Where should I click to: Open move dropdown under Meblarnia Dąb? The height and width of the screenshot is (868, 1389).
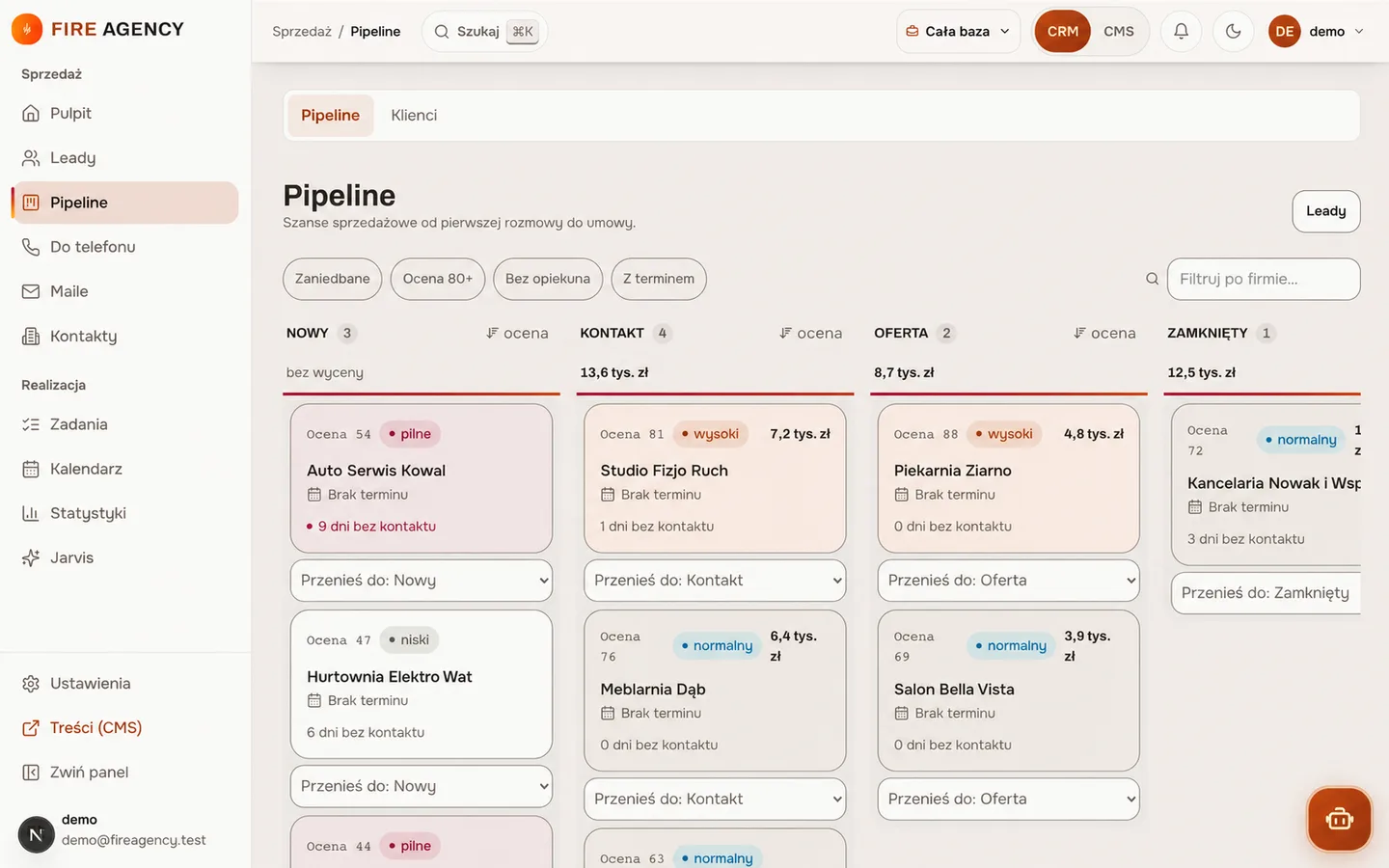[715, 800]
